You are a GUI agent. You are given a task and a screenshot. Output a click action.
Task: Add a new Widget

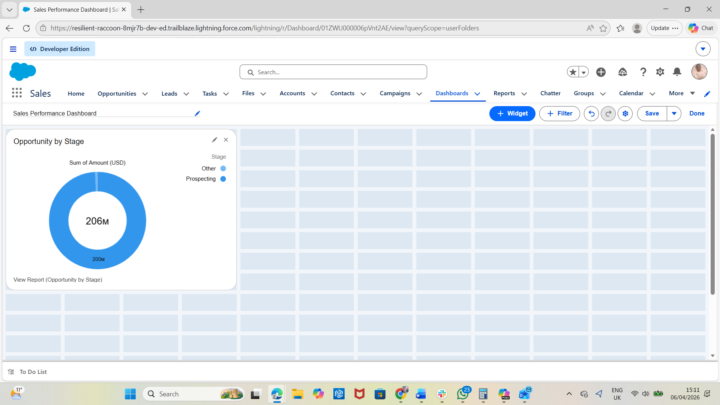tap(512, 113)
